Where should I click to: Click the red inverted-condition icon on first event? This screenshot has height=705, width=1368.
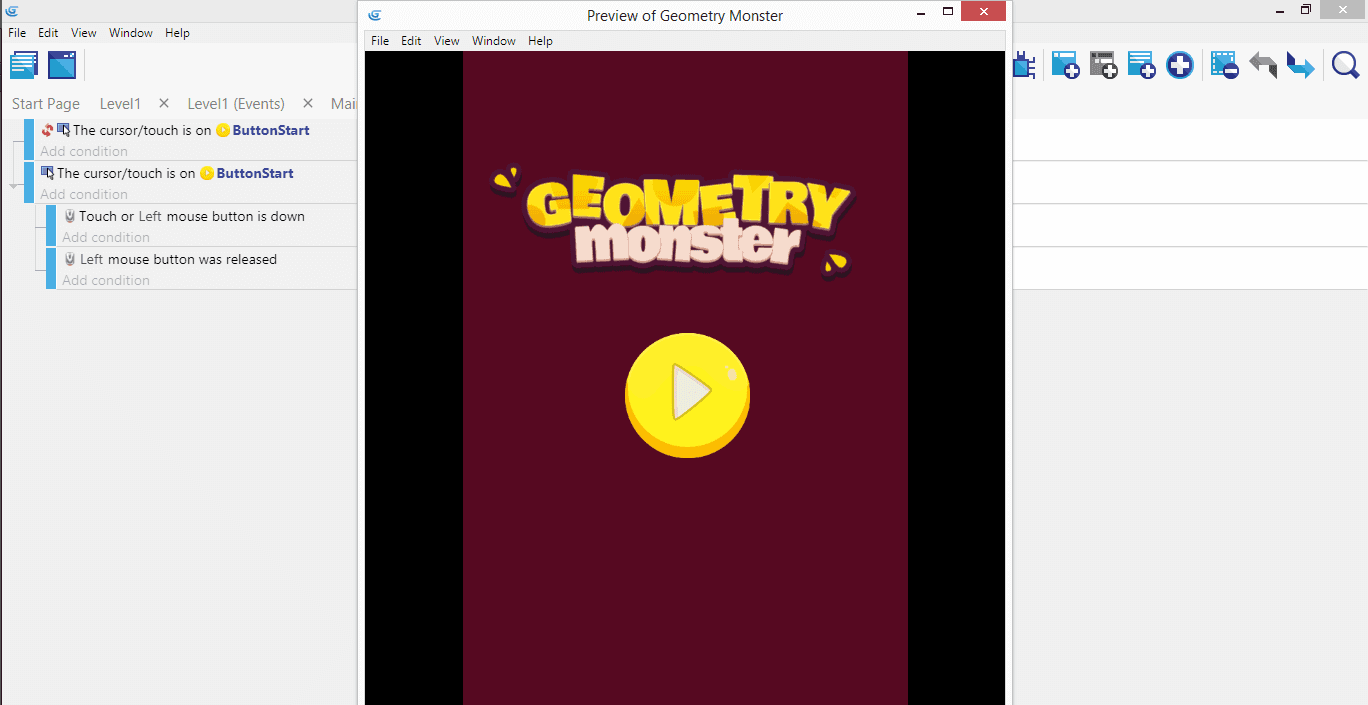[47, 130]
